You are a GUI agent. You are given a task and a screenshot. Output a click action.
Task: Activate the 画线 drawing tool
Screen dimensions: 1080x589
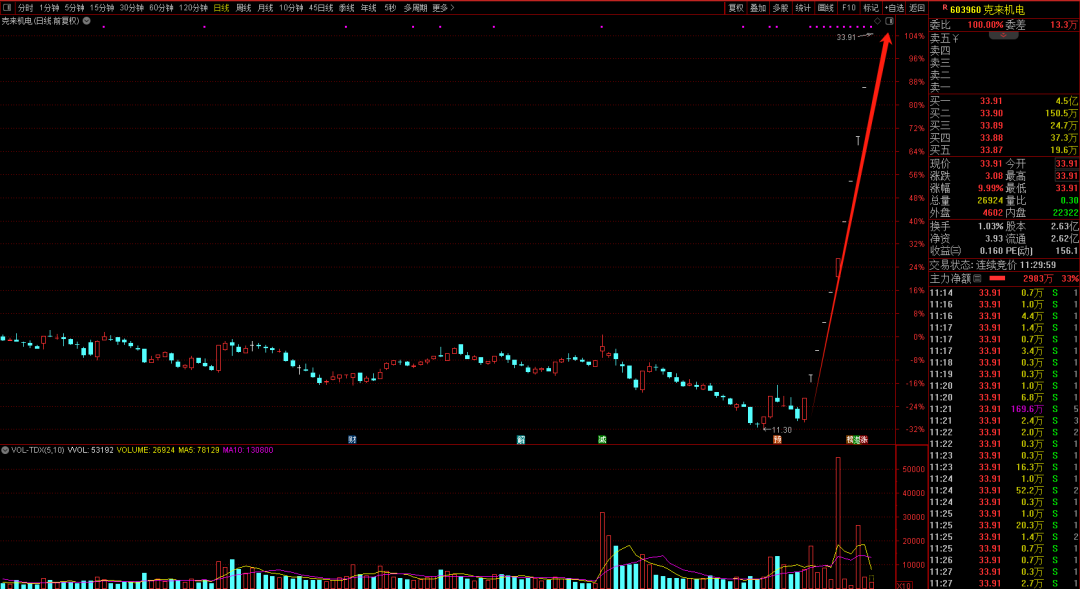[826, 8]
